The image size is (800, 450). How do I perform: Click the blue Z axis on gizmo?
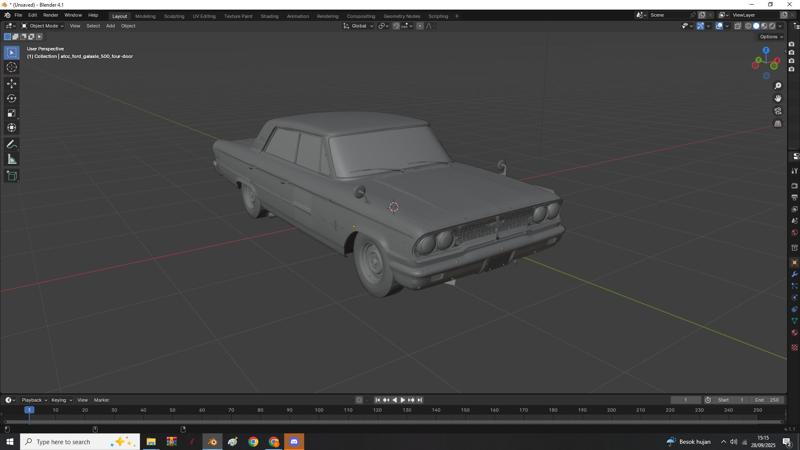[766, 51]
